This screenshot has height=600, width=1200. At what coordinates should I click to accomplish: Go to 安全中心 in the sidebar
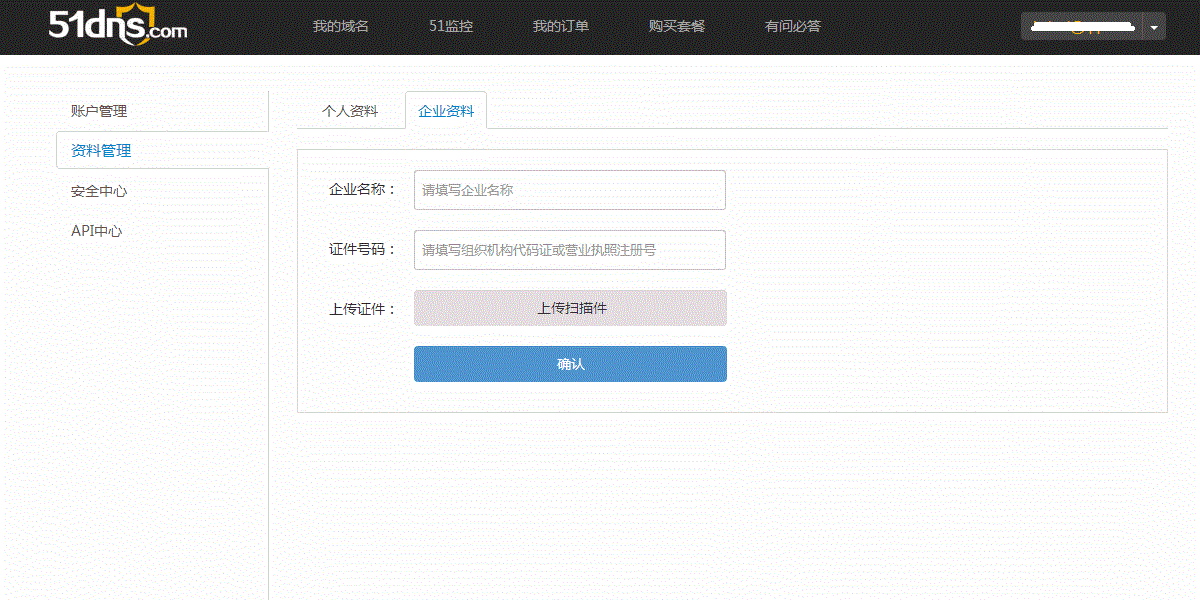point(99,191)
